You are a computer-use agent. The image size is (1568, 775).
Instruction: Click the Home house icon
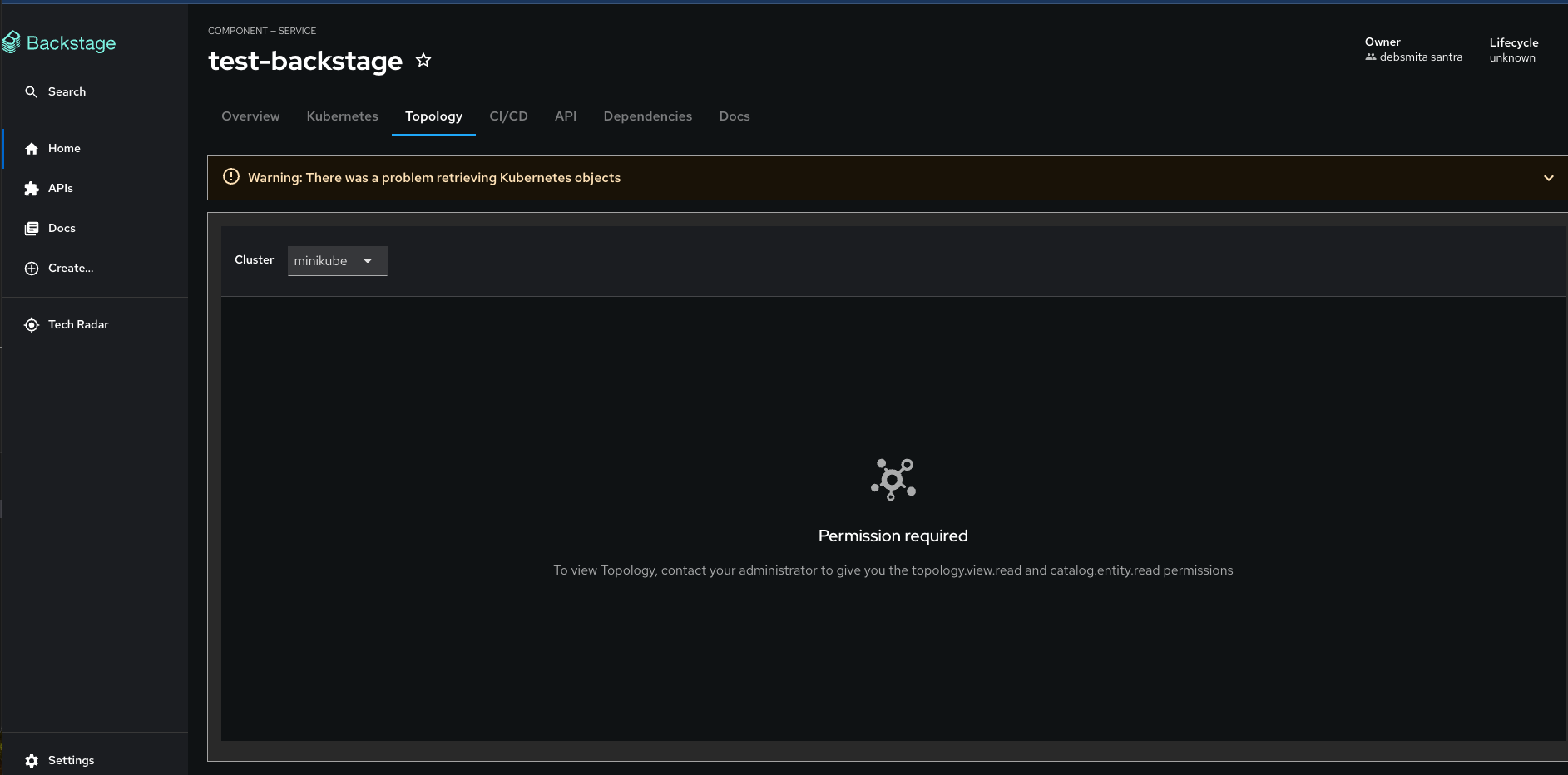coord(32,149)
